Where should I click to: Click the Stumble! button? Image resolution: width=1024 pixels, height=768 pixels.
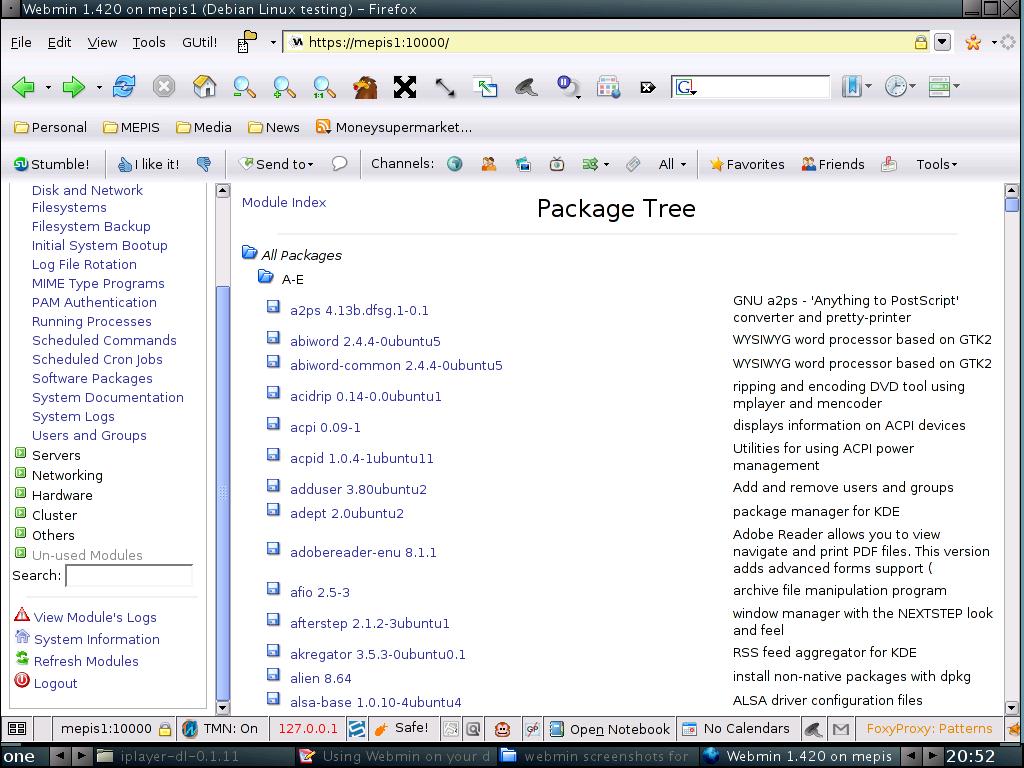[x=52, y=164]
